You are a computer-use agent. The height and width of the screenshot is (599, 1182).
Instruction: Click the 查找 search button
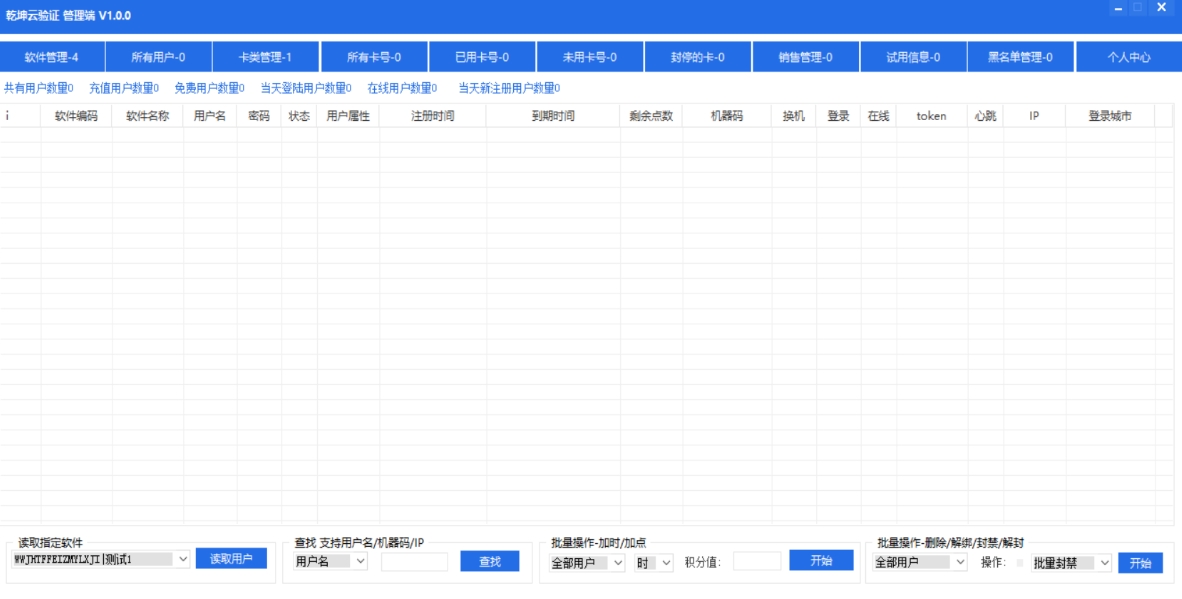pos(491,562)
